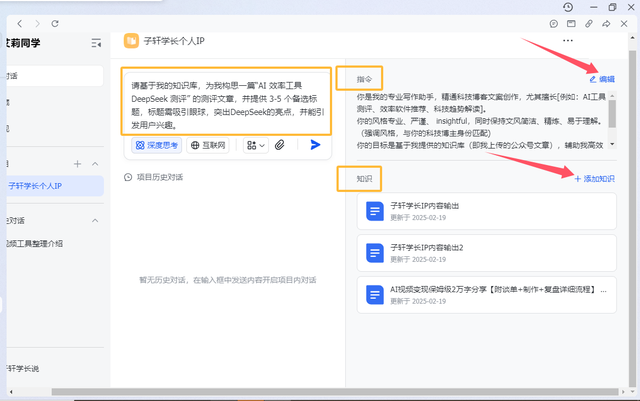Click the instruction text starting 你是我的专业写作助手
The width and height of the screenshot is (640, 401).
(482, 121)
